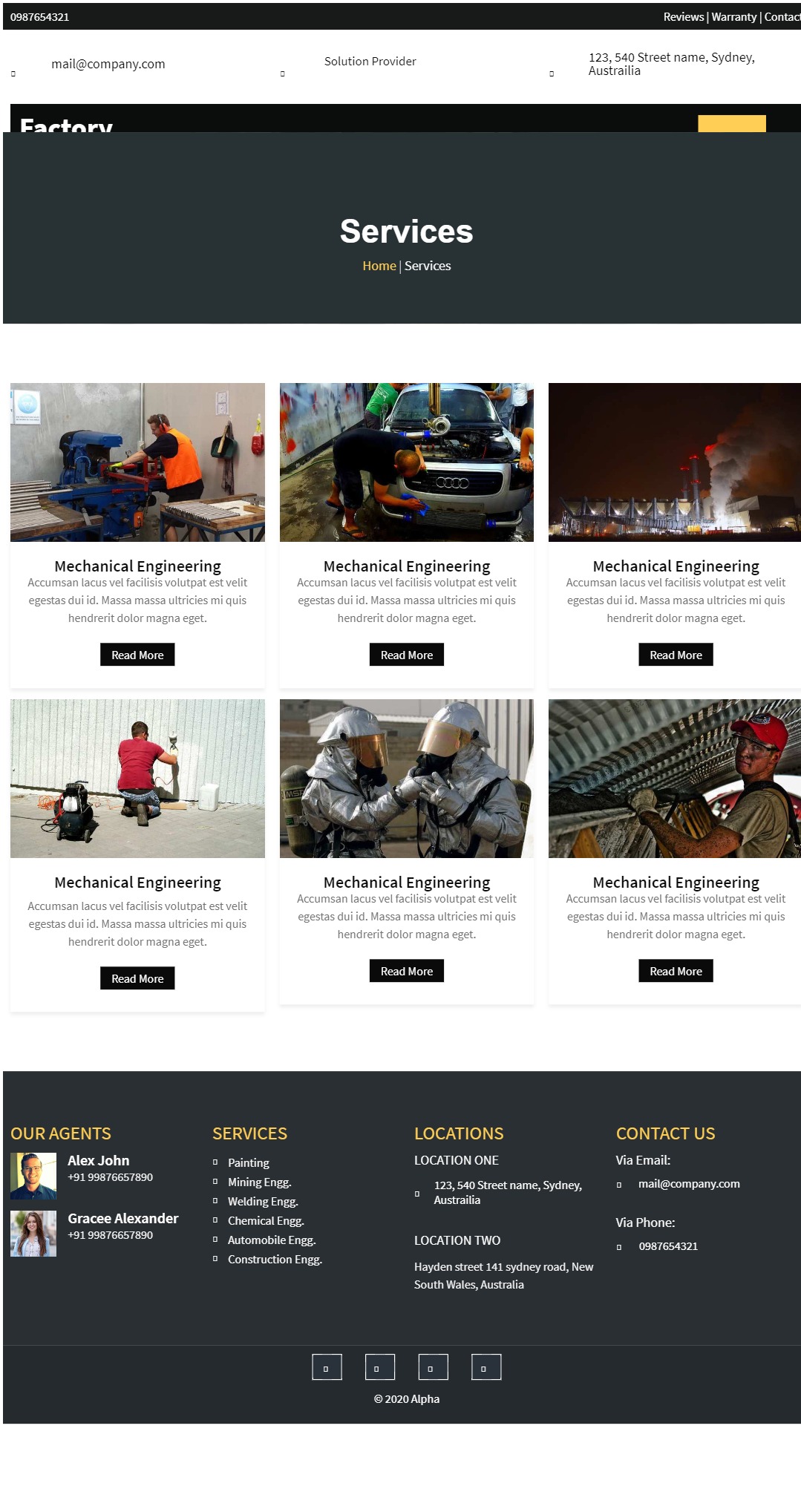The height and width of the screenshot is (1512, 801).
Task: Click the mail@company.com link in the Contact Us section
Action: pyautogui.click(x=689, y=1183)
